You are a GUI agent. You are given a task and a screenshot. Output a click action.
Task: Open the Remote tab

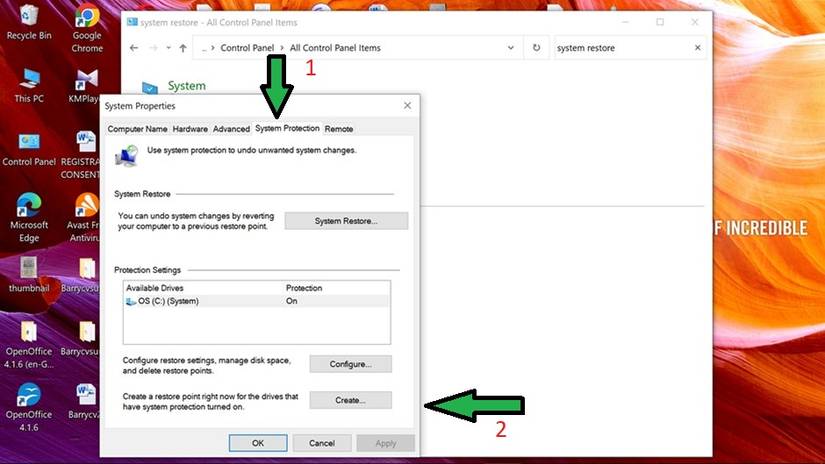pyautogui.click(x=339, y=129)
